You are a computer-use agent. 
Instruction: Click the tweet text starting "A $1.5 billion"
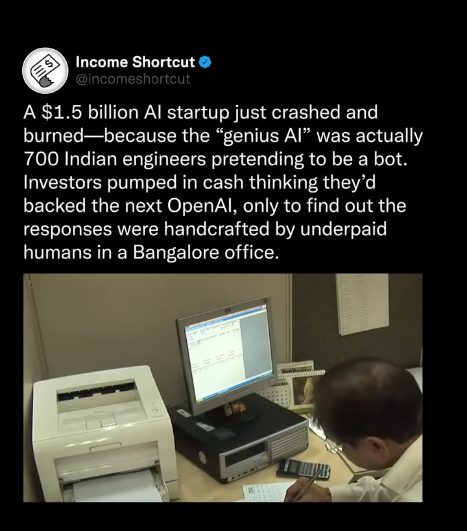[223, 182]
